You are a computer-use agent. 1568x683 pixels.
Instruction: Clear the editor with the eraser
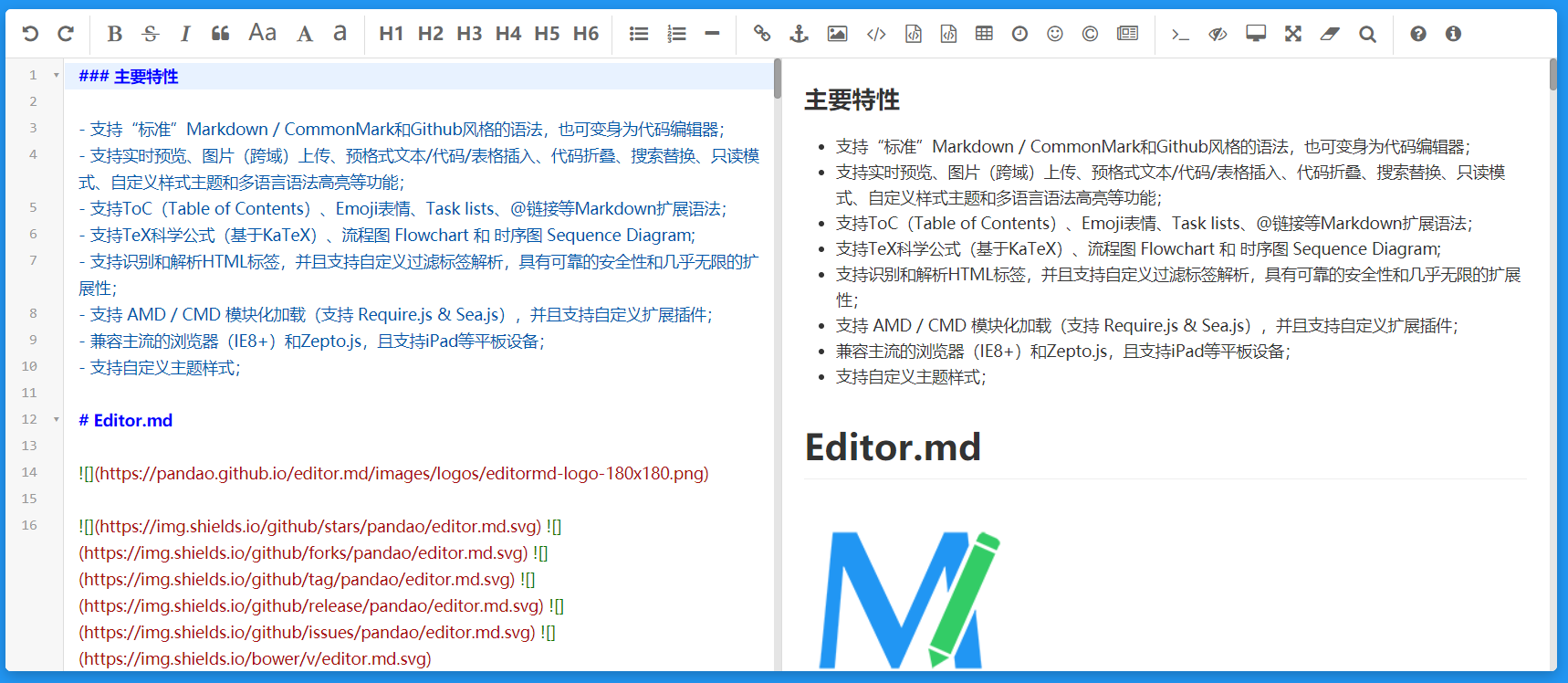point(1330,34)
